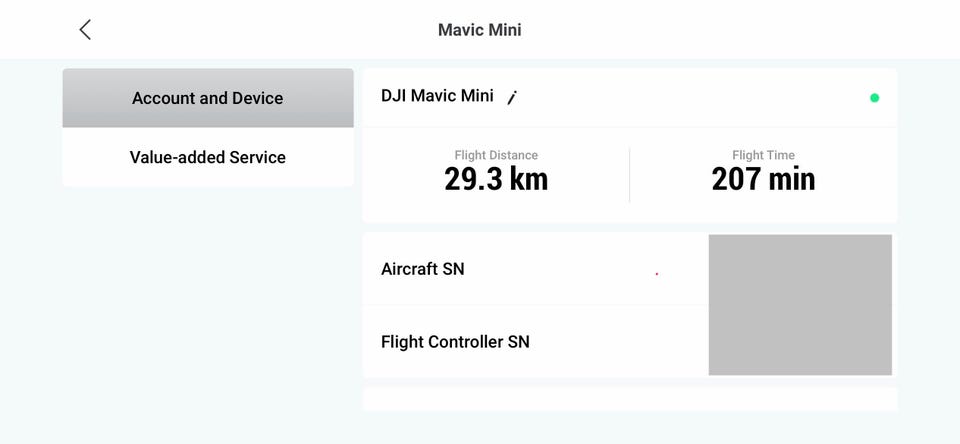Image resolution: width=960 pixels, height=444 pixels.
Task: Click the Mavic Mini page title
Action: 479,30
